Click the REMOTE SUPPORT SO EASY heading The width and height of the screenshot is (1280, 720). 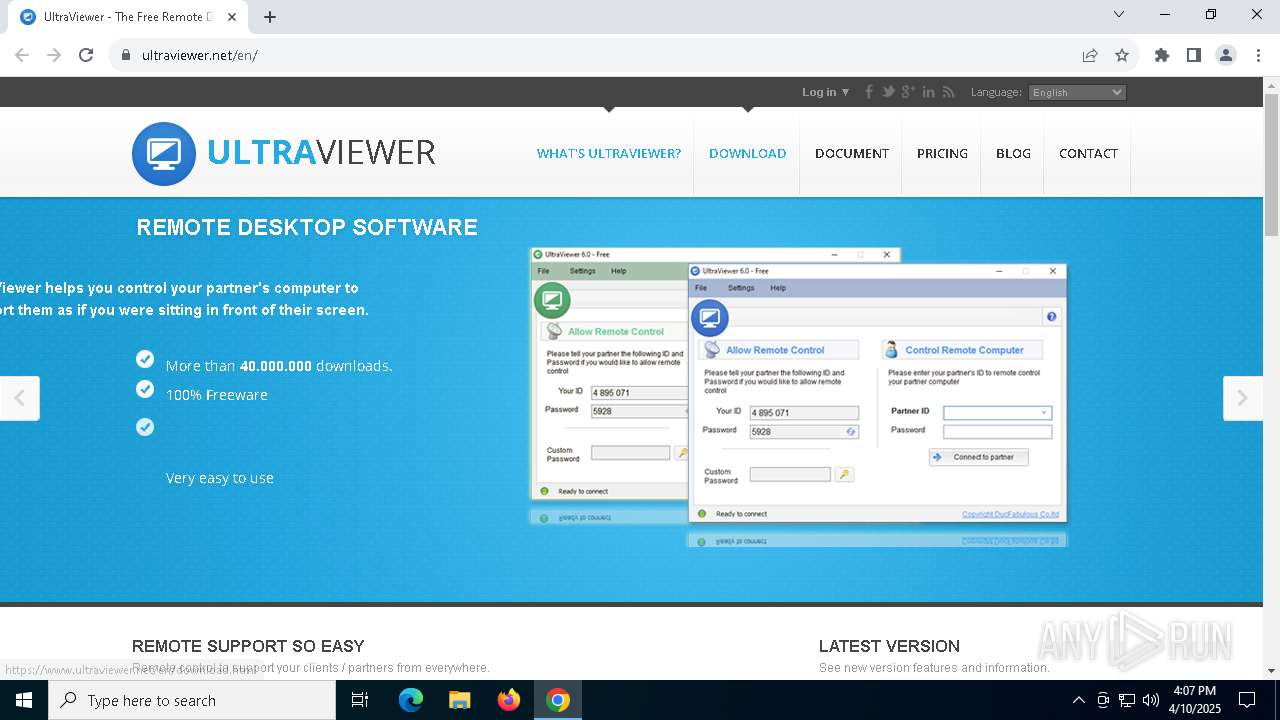(x=248, y=646)
